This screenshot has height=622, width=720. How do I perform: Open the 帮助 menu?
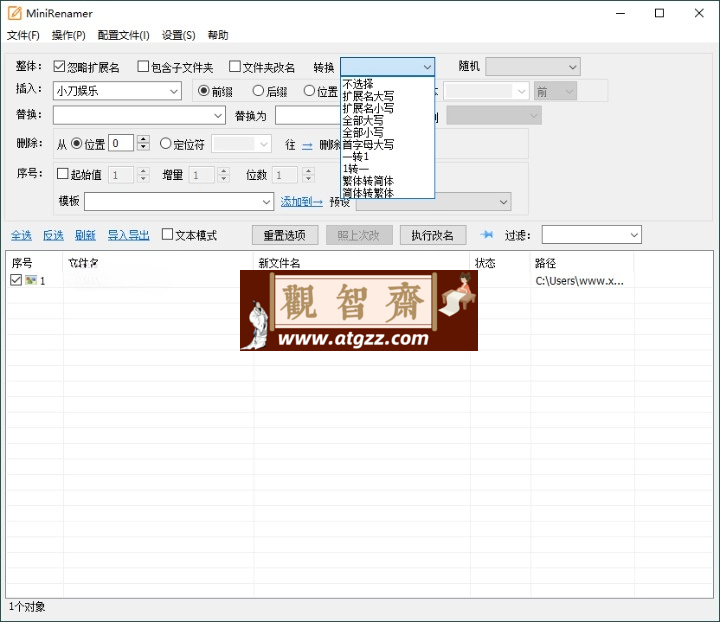218,35
